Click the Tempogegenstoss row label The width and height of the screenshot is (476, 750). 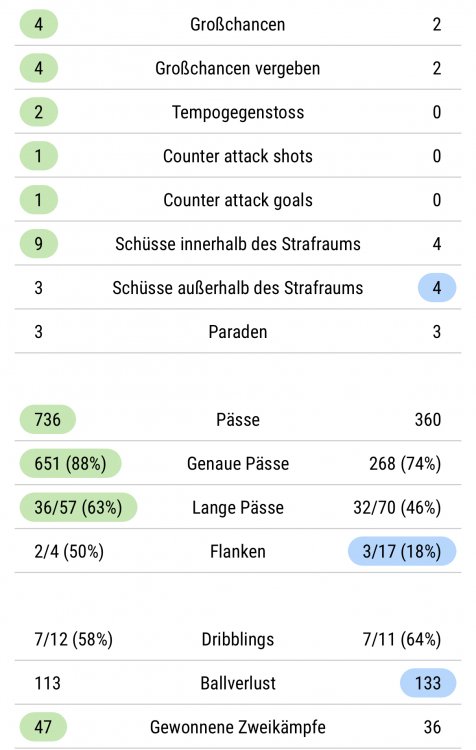click(238, 112)
